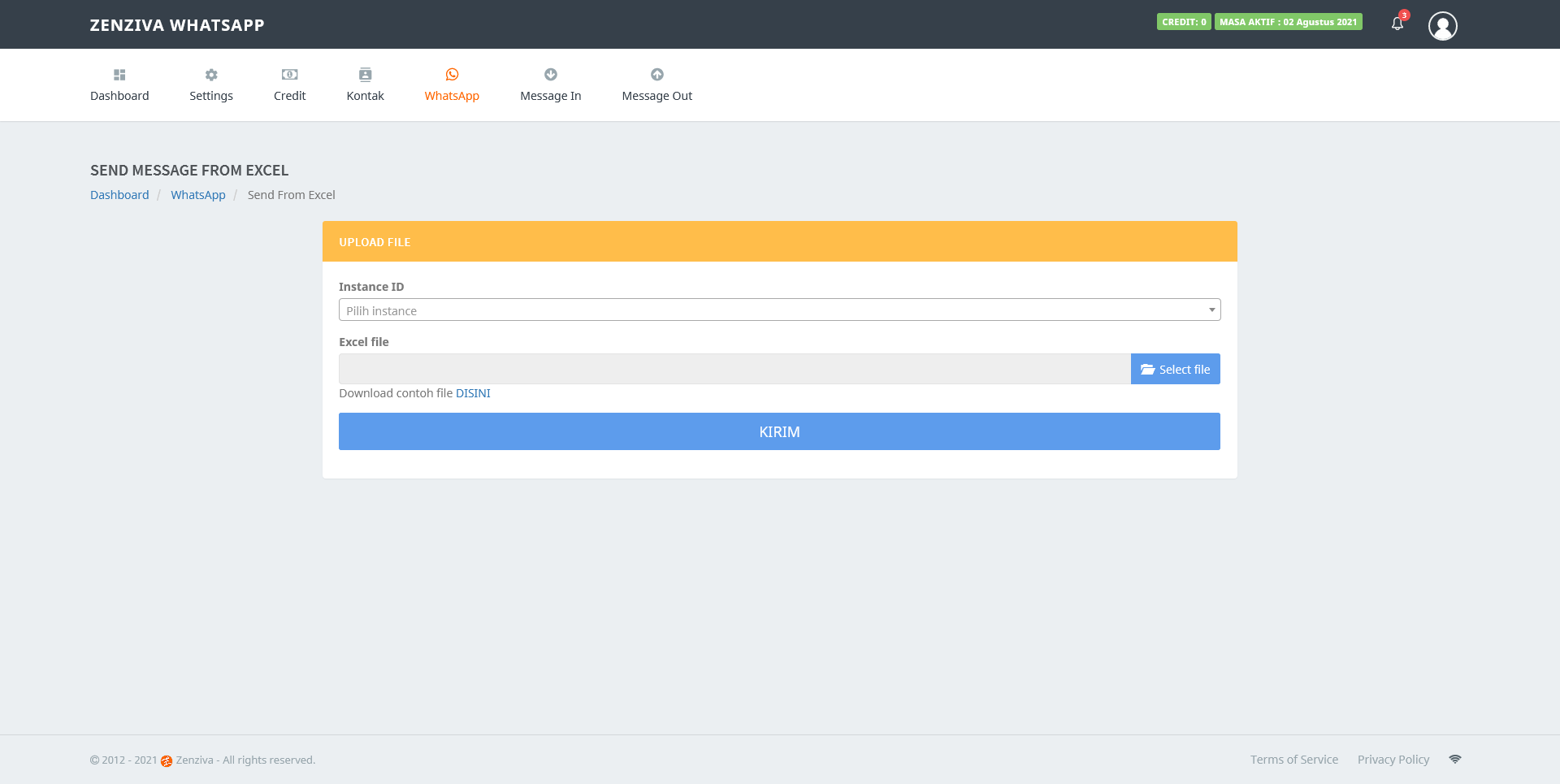The image size is (1560, 784).
Task: Expand the Pilih instance dropdown
Action: [779, 310]
